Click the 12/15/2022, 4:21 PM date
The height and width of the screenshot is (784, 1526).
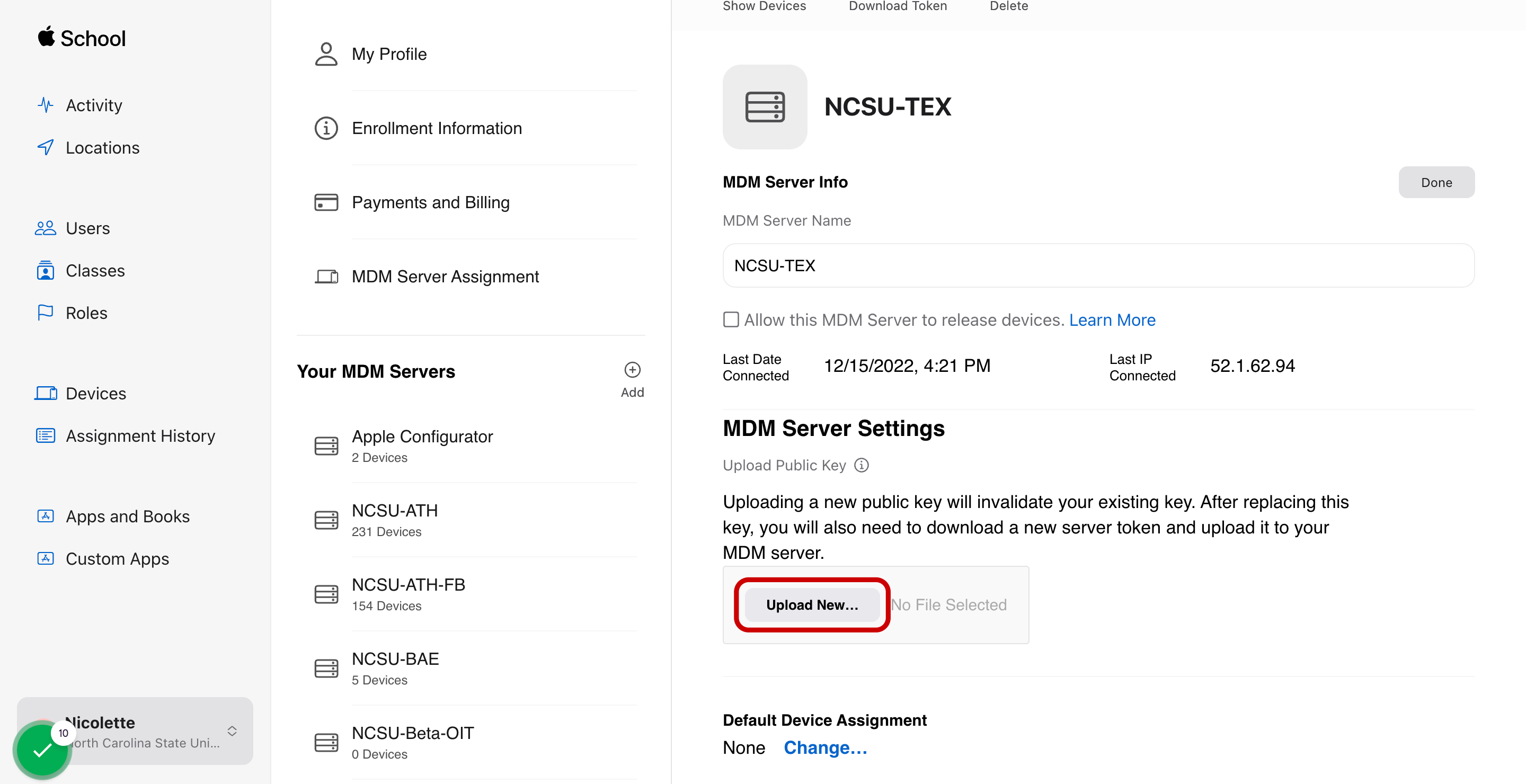pos(907,366)
